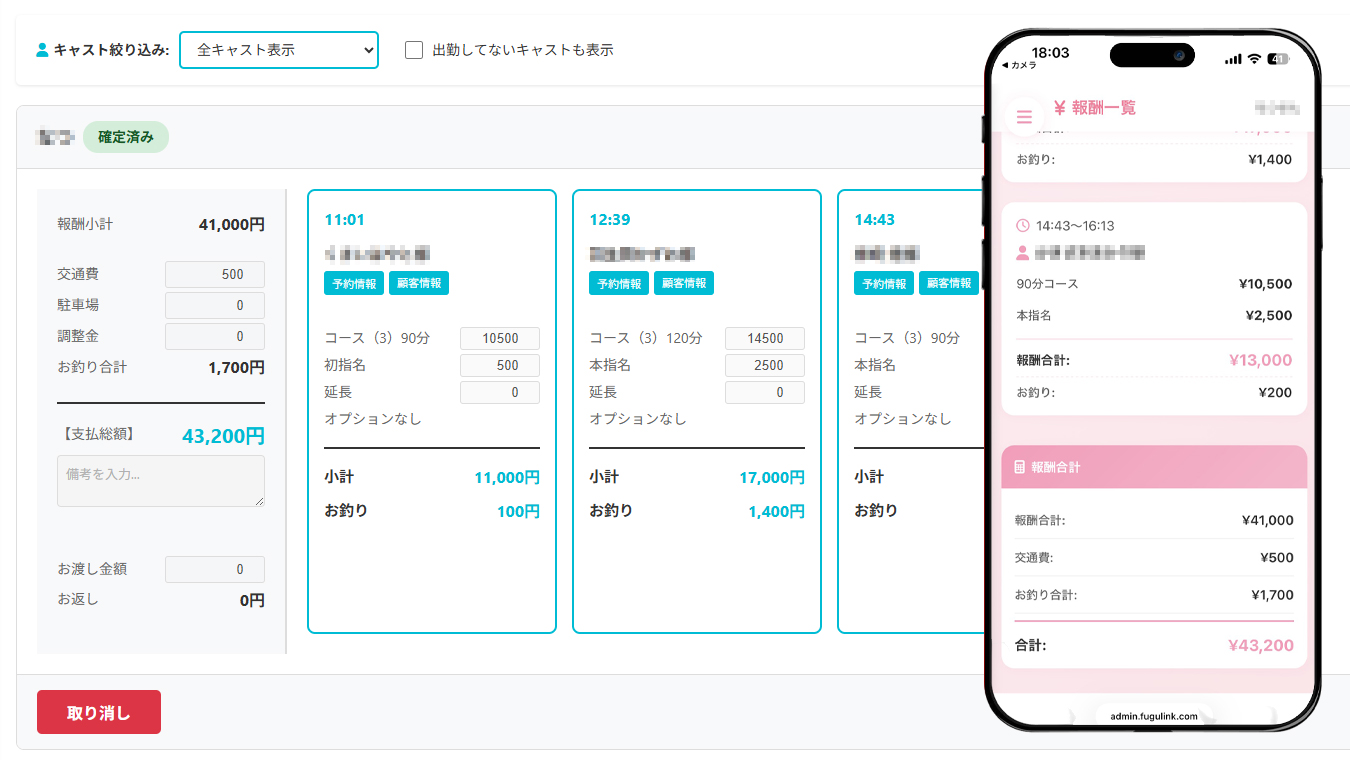The width and height of the screenshot is (1350, 760).
Task: Open 予約情報 for the 14:43 booking
Action: (x=884, y=283)
